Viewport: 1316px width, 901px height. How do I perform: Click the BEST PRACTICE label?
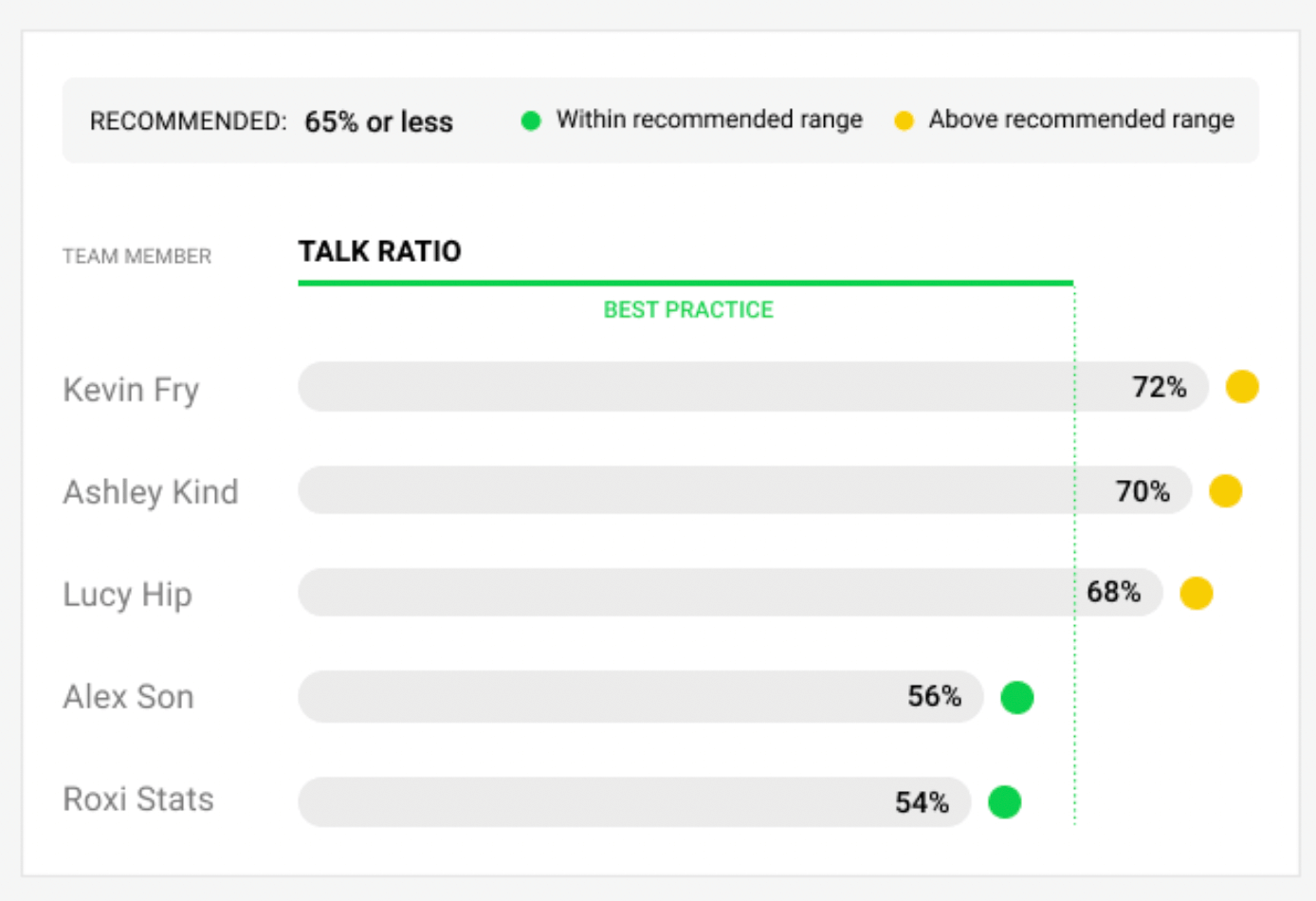688,310
